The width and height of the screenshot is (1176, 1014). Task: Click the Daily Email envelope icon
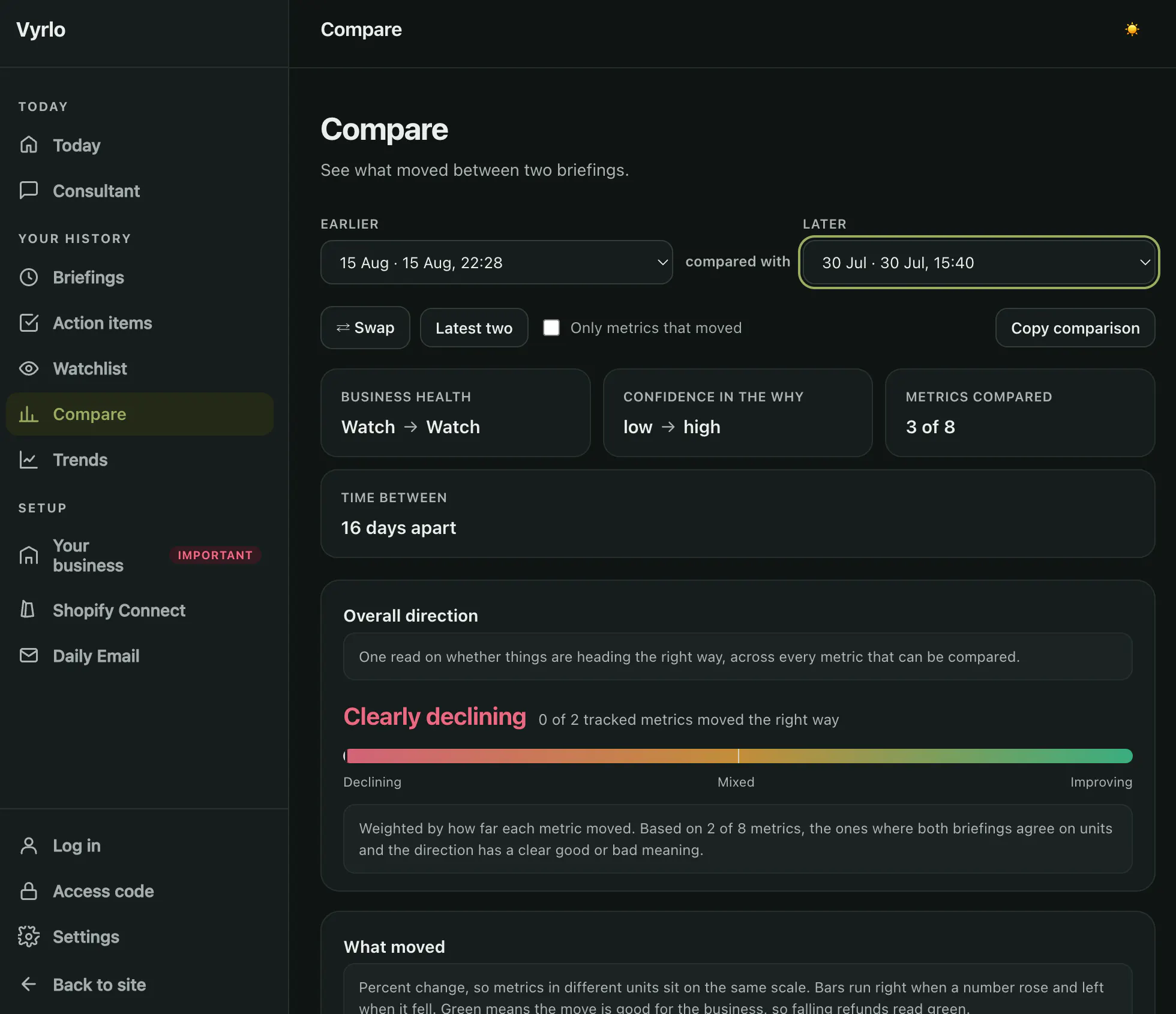pos(29,655)
